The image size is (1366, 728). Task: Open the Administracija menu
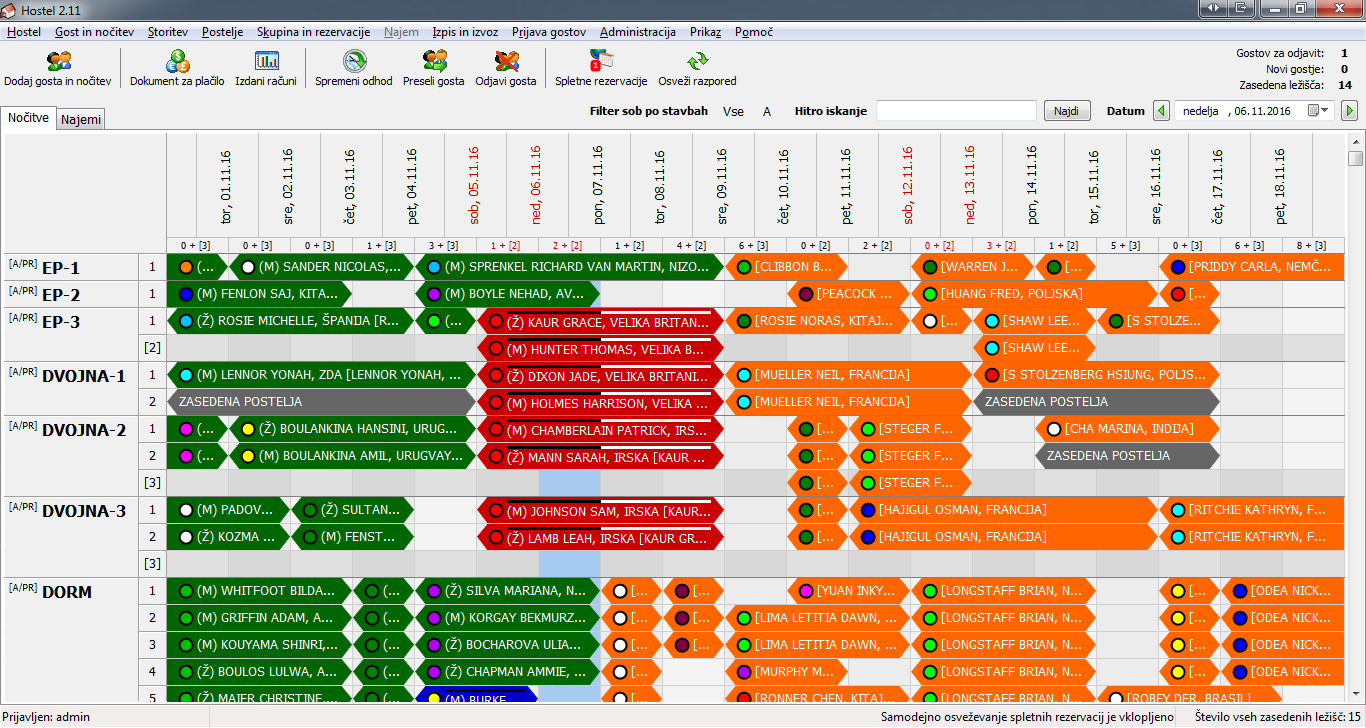click(x=637, y=32)
